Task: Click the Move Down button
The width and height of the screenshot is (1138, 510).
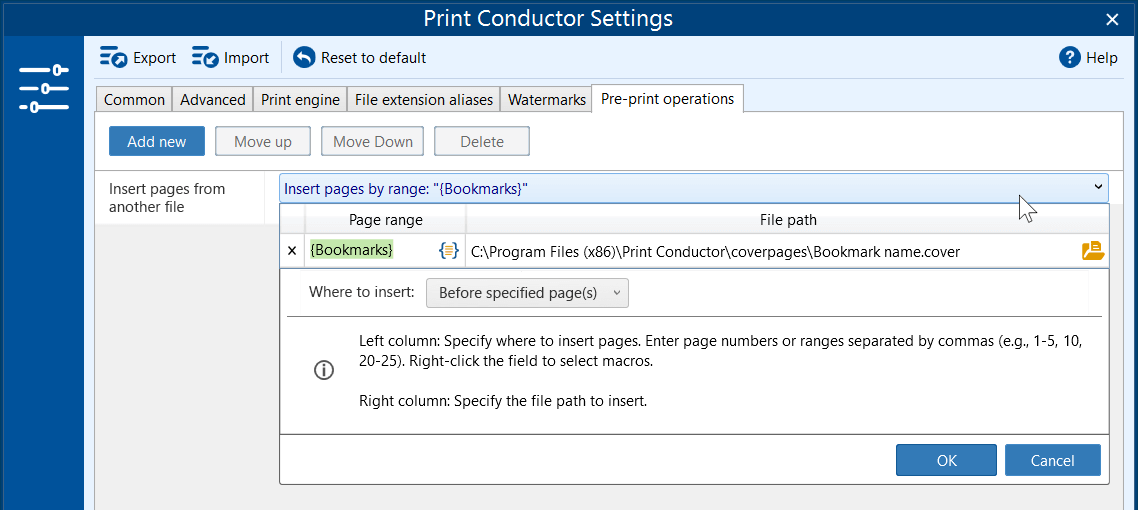Action: pos(373,141)
